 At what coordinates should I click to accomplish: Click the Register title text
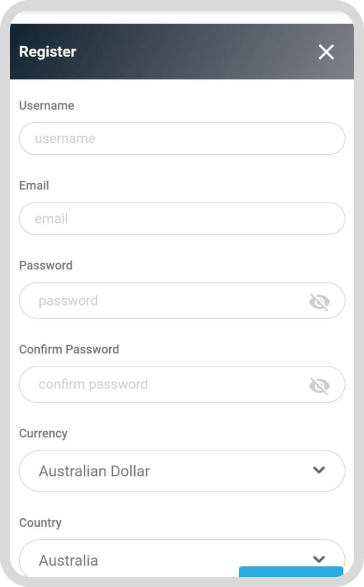click(48, 52)
